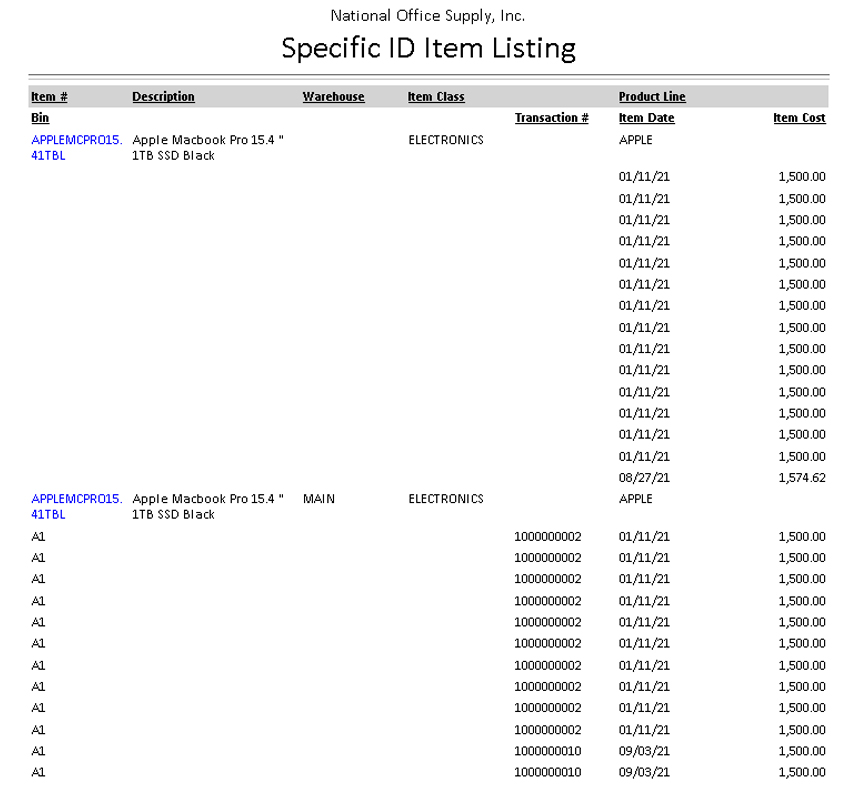Select the first A1 bin entry
Screen dimensions: 854x786
click(x=39, y=536)
